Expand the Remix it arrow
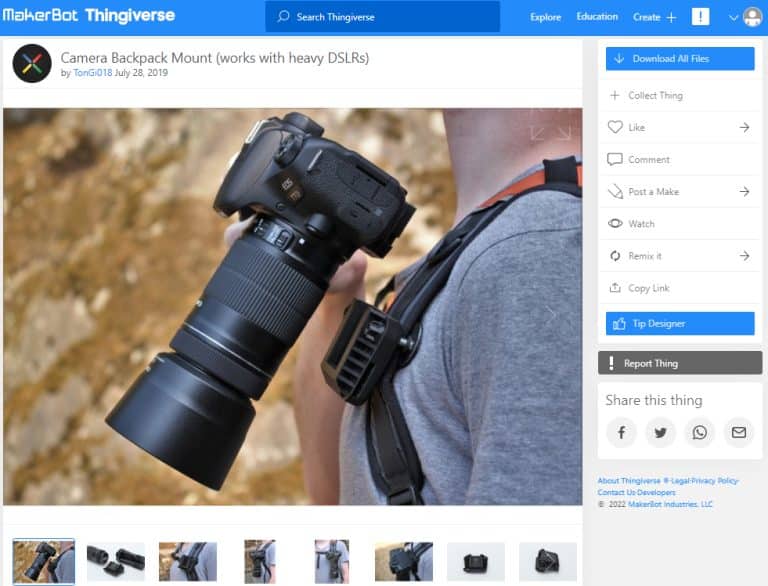Viewport: 768px width, 586px height. click(x=744, y=256)
